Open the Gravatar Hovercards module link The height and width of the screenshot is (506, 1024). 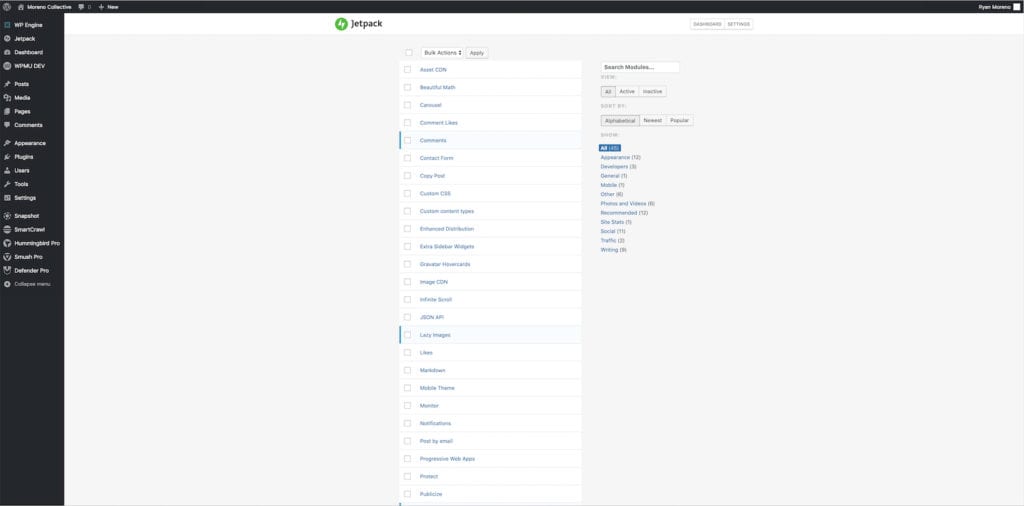click(x=445, y=264)
